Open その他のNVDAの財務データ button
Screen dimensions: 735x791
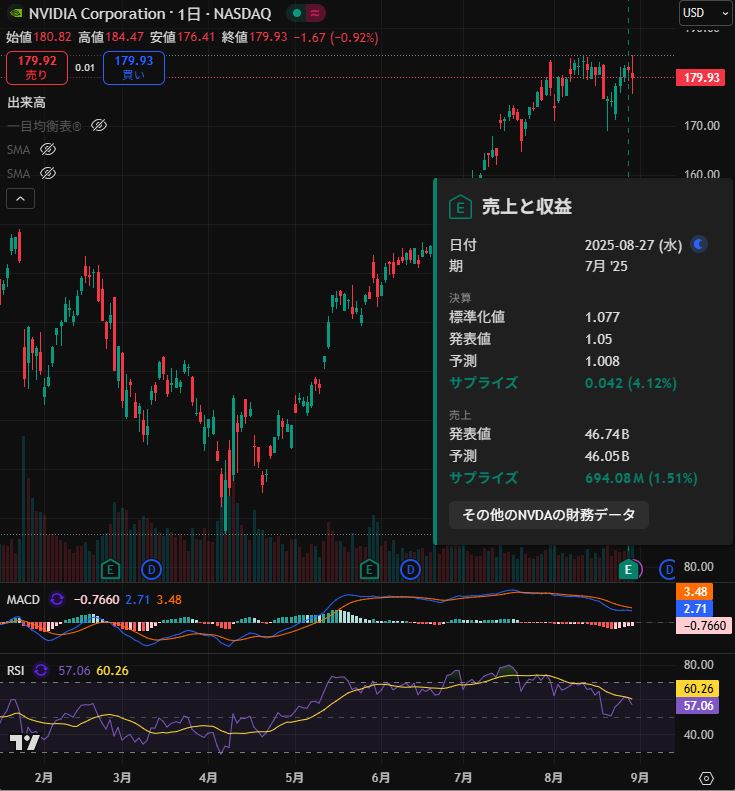pos(548,515)
